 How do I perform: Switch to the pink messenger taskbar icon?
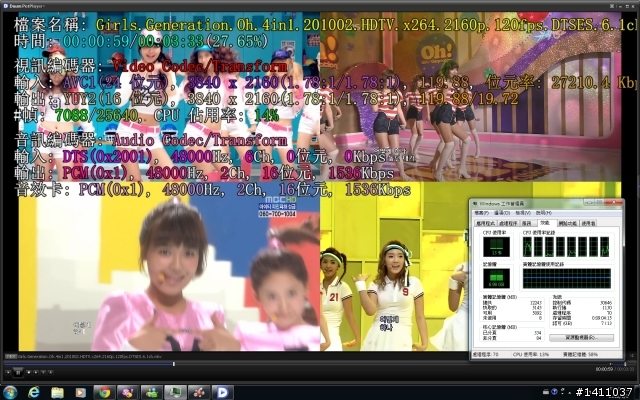pos(128,393)
